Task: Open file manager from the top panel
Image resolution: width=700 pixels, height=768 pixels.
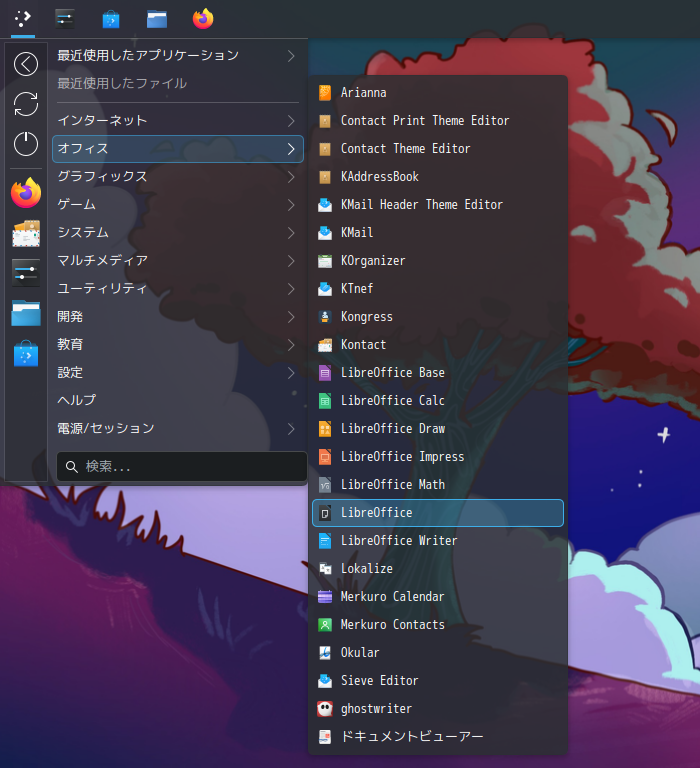Action: [157, 19]
